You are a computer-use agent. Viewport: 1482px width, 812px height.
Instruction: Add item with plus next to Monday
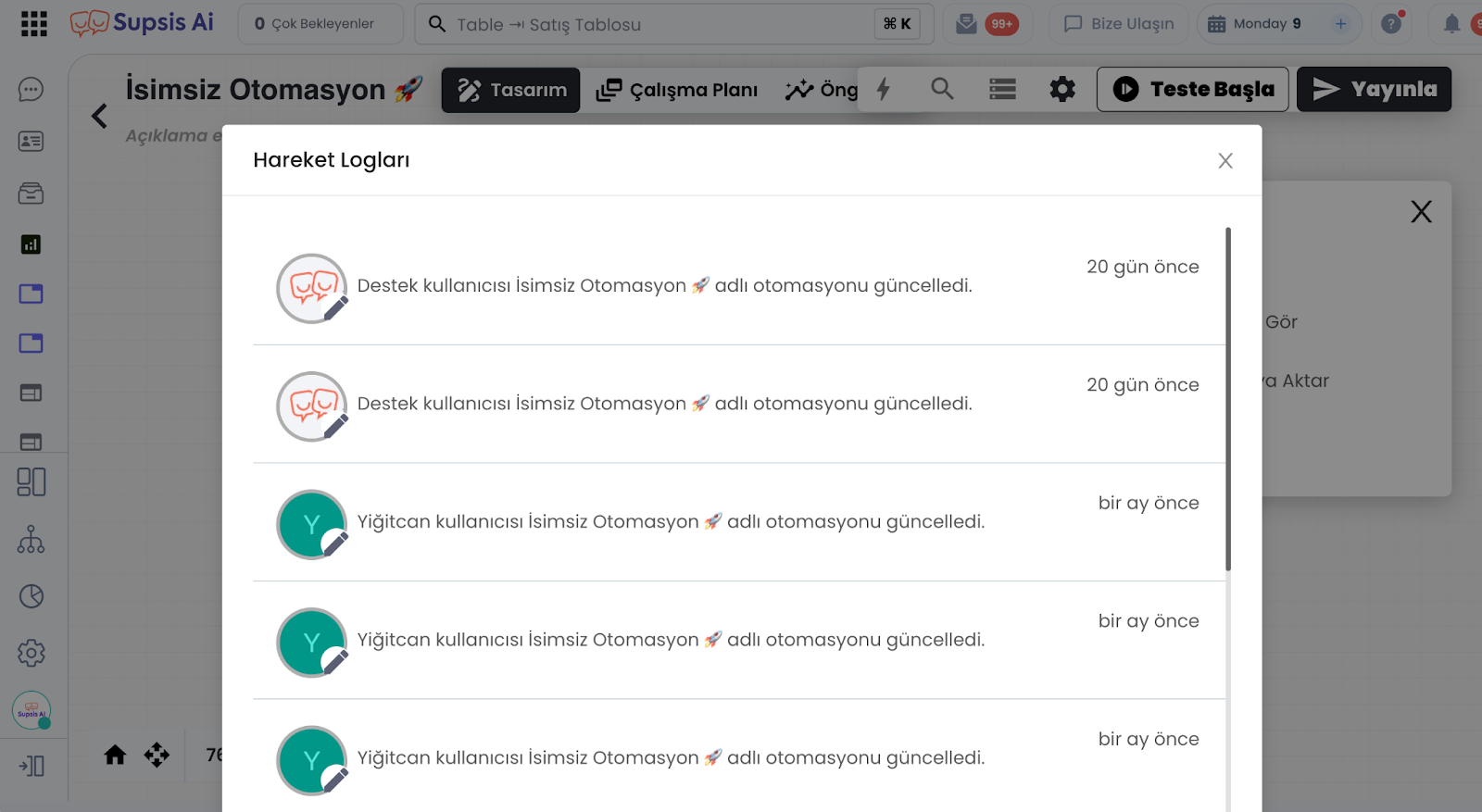point(1340,24)
